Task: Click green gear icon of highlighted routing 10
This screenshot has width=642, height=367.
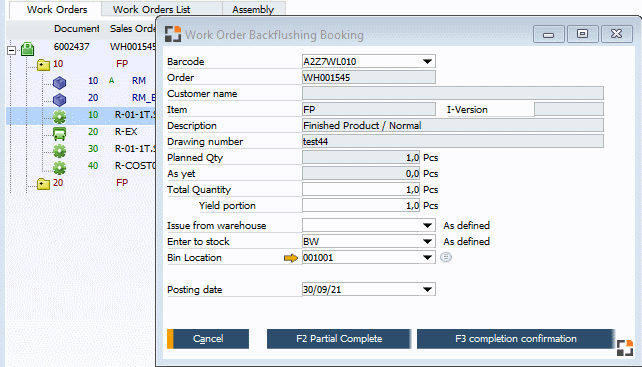Action: click(x=59, y=116)
